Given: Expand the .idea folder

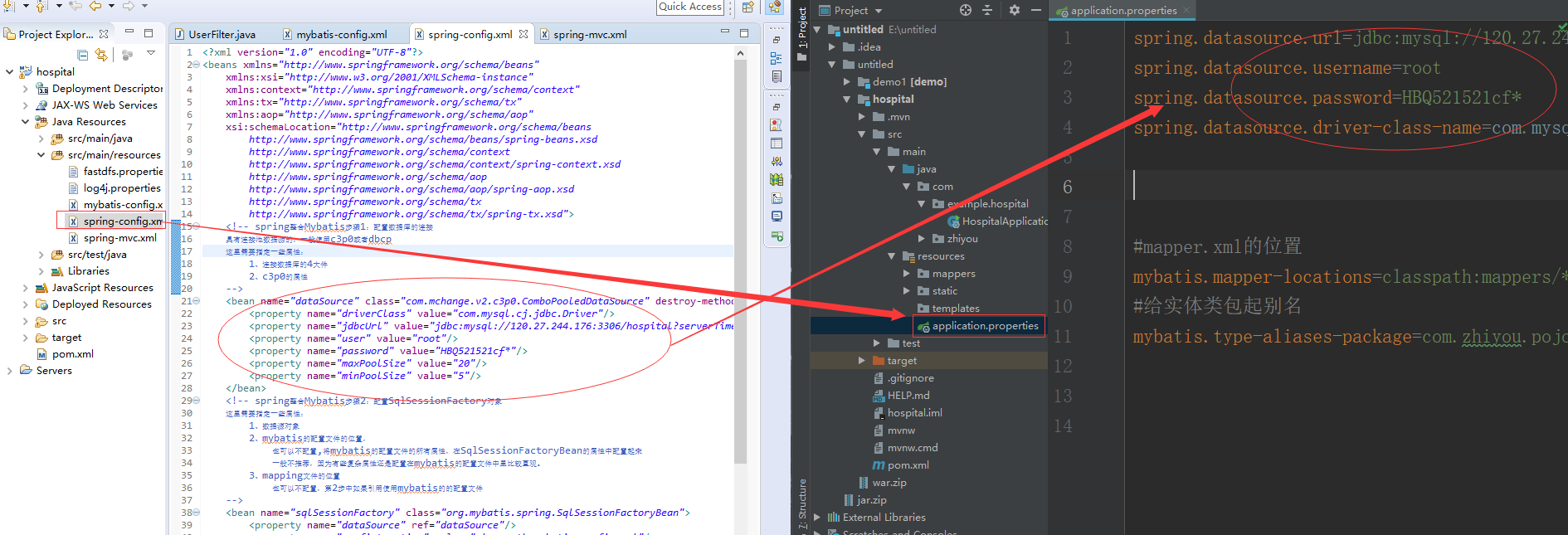Looking at the screenshot, I should pyautogui.click(x=832, y=46).
